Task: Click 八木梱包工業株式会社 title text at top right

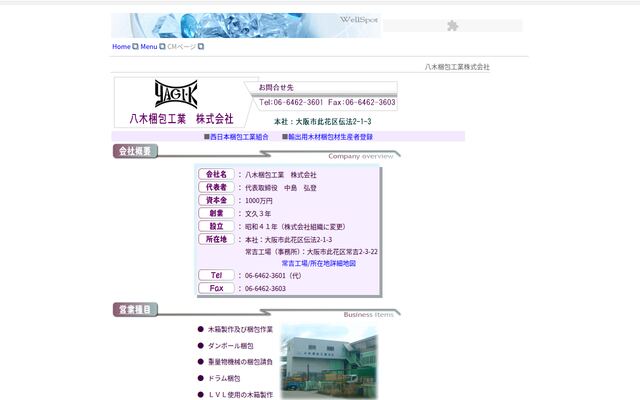Action: click(x=457, y=67)
